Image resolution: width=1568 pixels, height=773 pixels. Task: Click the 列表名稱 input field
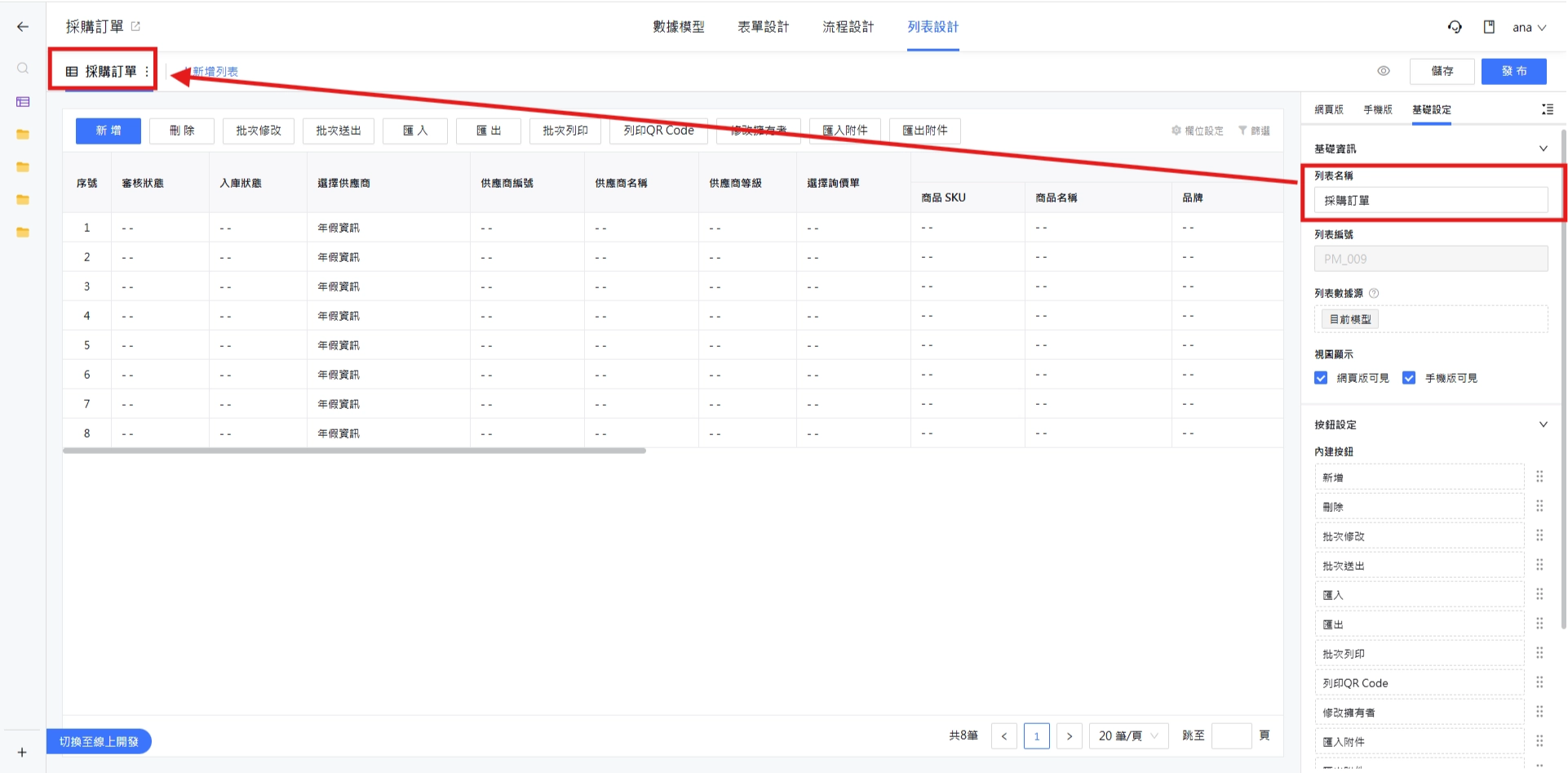[1431, 200]
